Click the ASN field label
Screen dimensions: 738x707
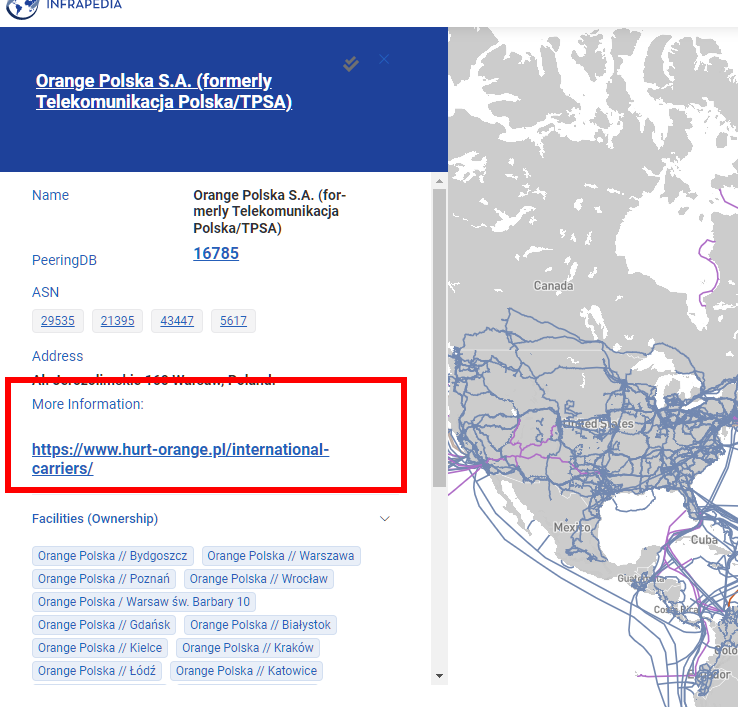[x=46, y=292]
